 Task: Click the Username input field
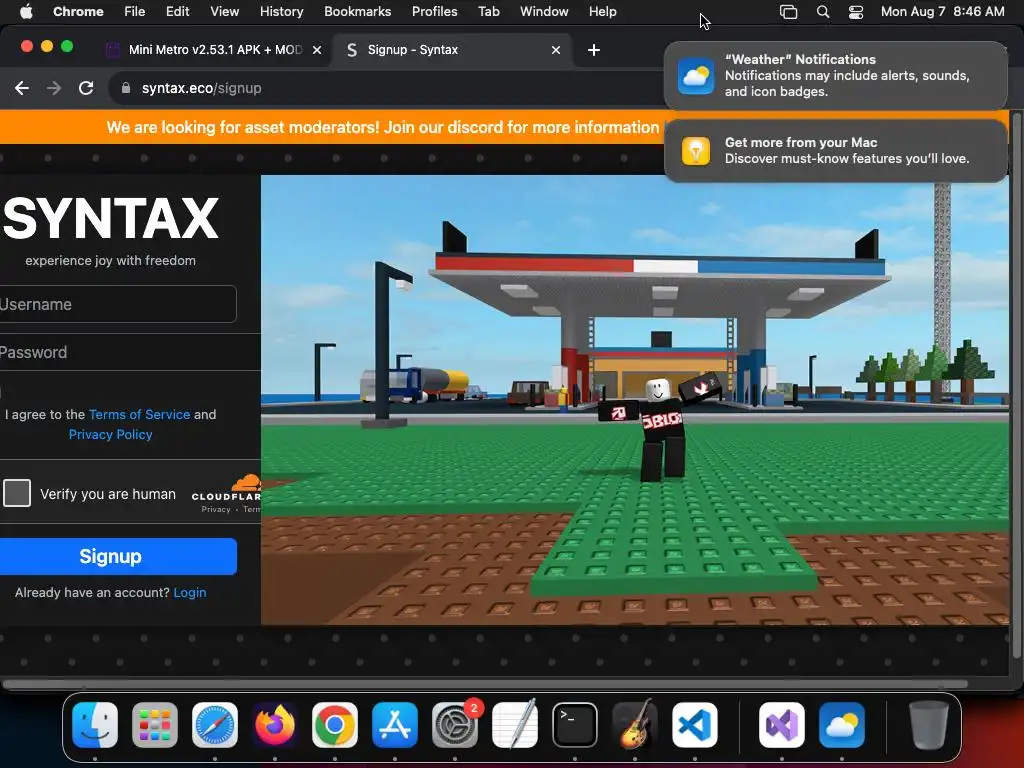point(118,304)
